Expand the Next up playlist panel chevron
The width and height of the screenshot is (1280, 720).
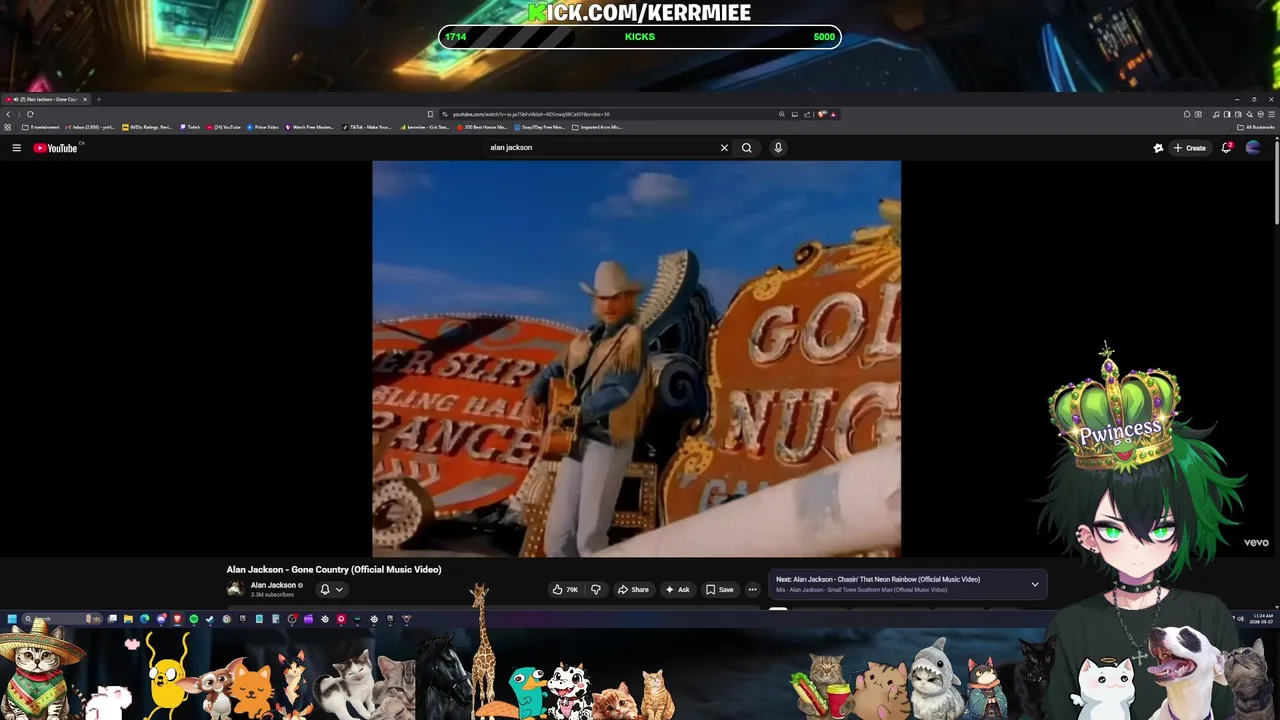[x=1035, y=584]
